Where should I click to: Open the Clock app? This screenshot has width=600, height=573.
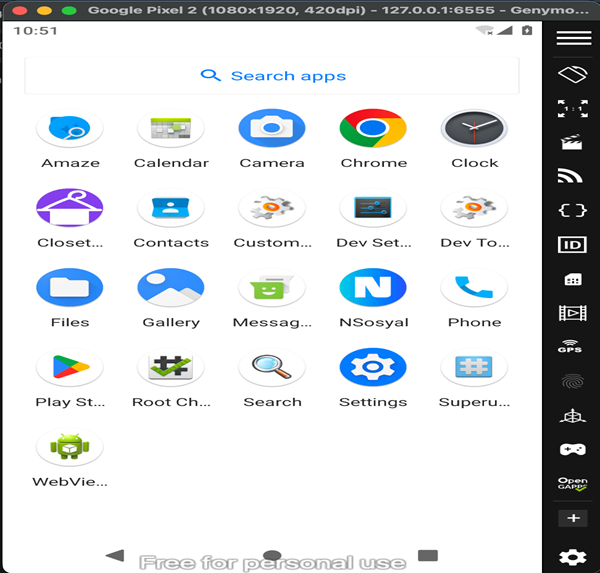tap(474, 128)
